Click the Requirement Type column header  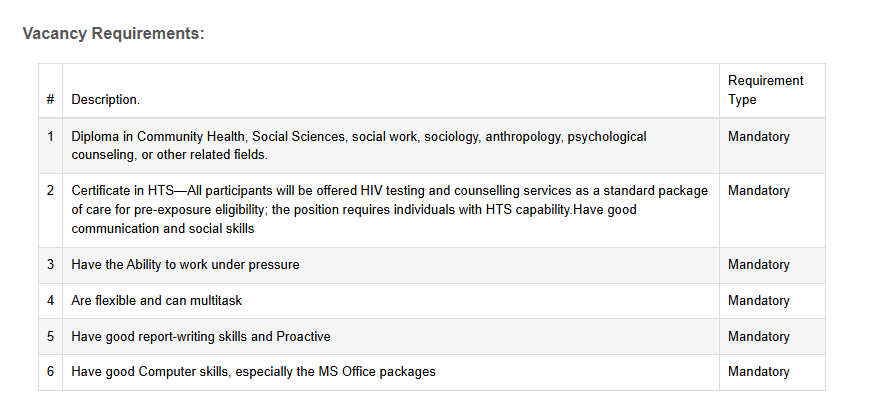[765, 90]
